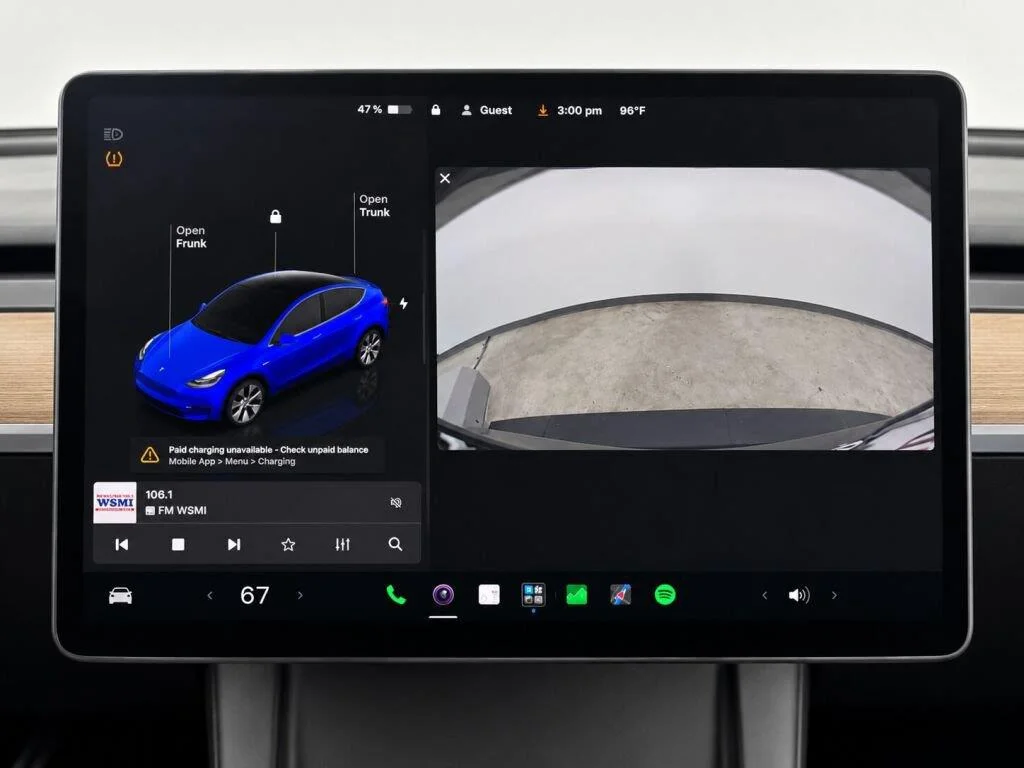The width and height of the screenshot is (1024, 768).
Task: Toggle the muted speaker icon on the media card
Action: [396, 502]
